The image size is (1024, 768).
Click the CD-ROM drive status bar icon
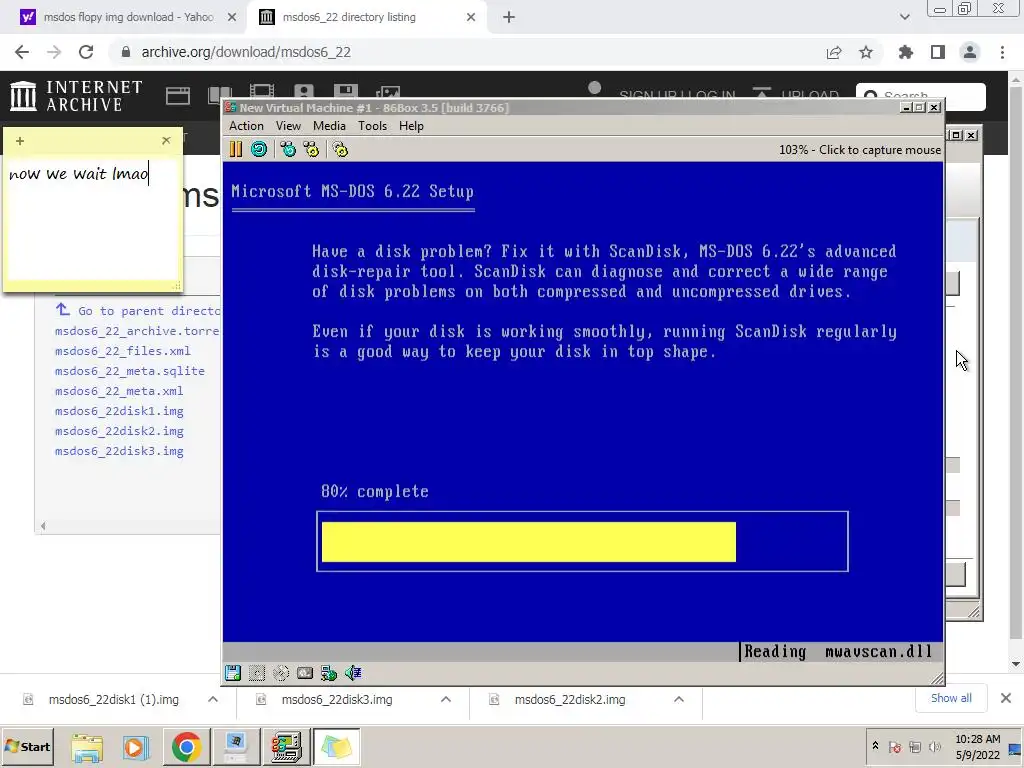click(x=281, y=673)
